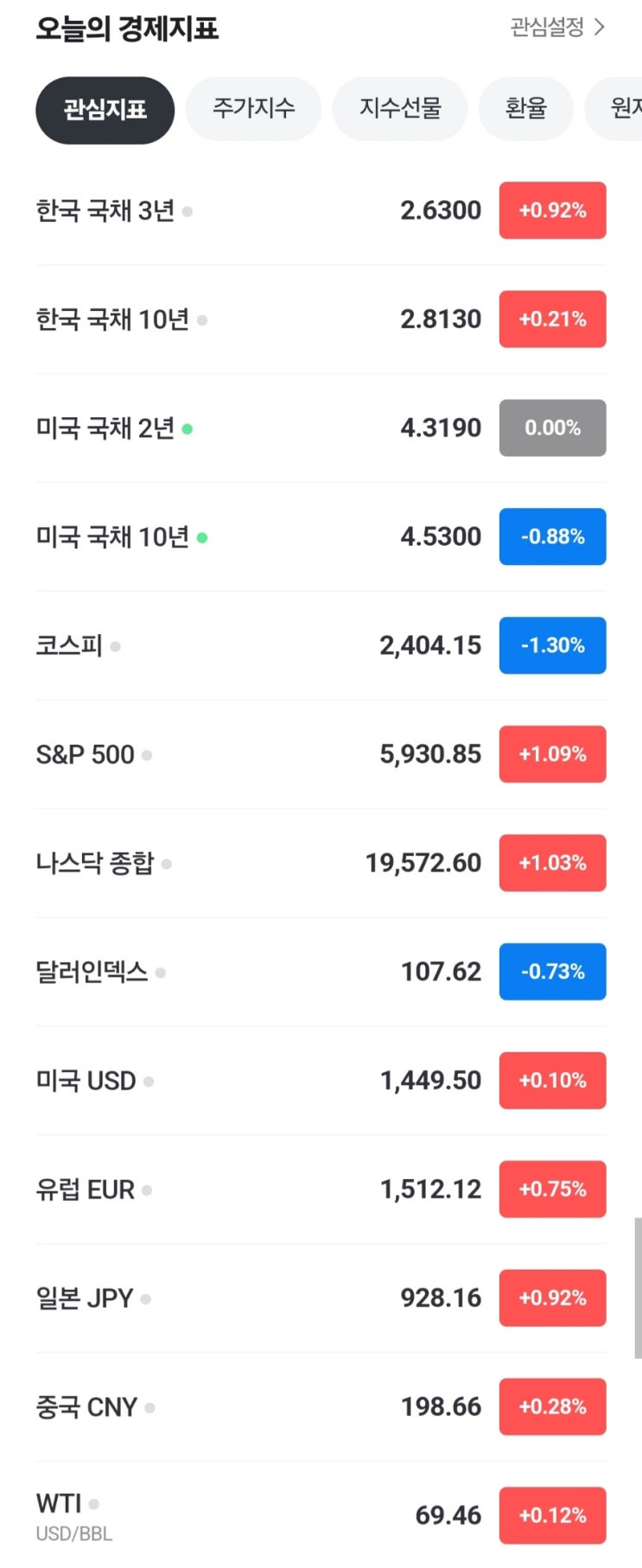Toggle the gray 0.00% change badge
This screenshot has width=642, height=1568.
pyautogui.click(x=552, y=428)
